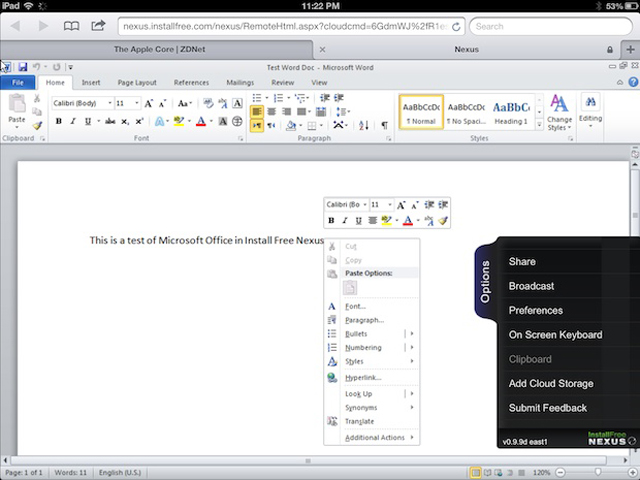640x480 pixels.
Task: Expand the Bullets dropdown arrow in ribbon
Action: pyautogui.click(x=267, y=98)
